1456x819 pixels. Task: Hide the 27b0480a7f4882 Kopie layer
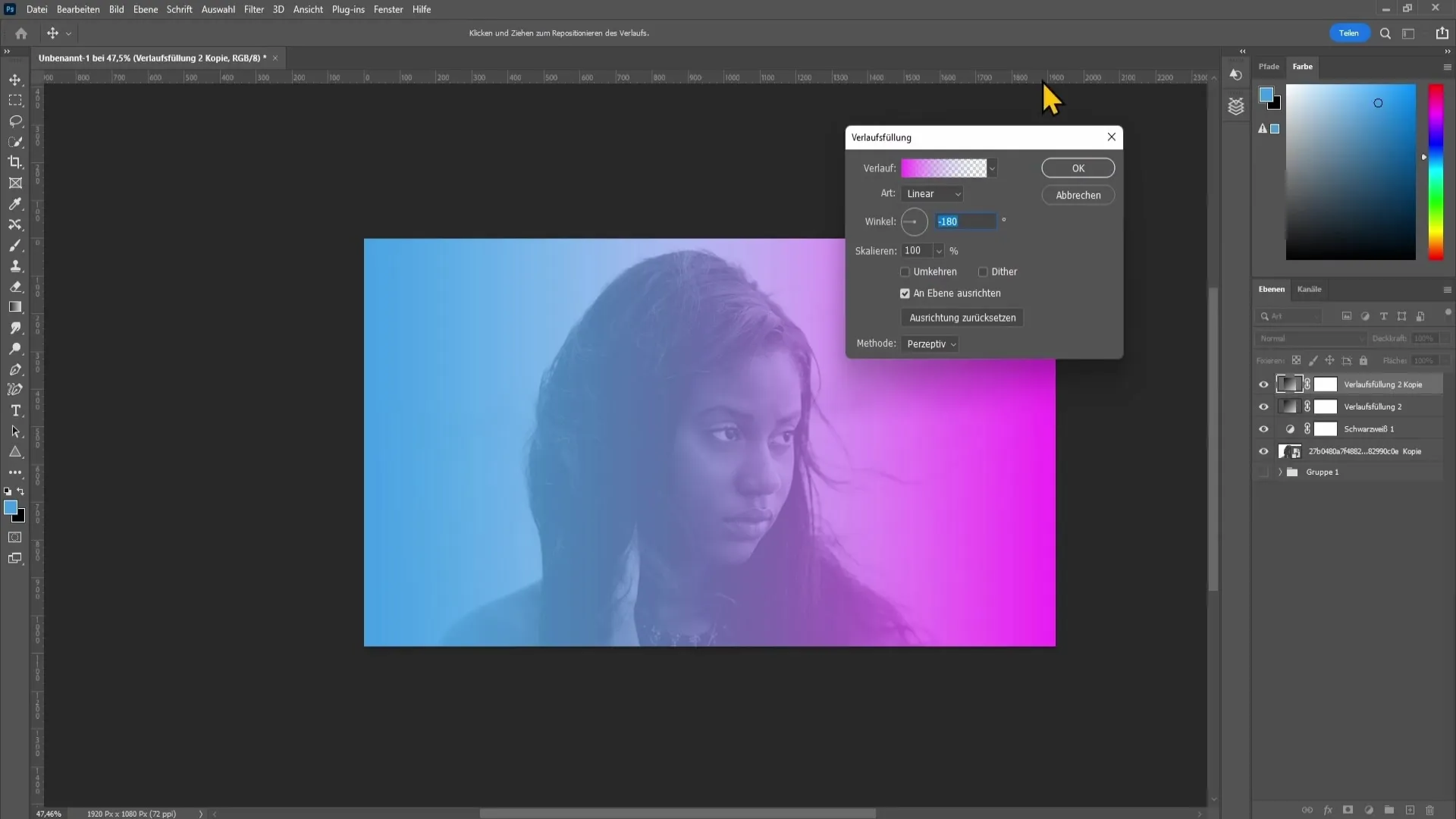pyautogui.click(x=1263, y=451)
